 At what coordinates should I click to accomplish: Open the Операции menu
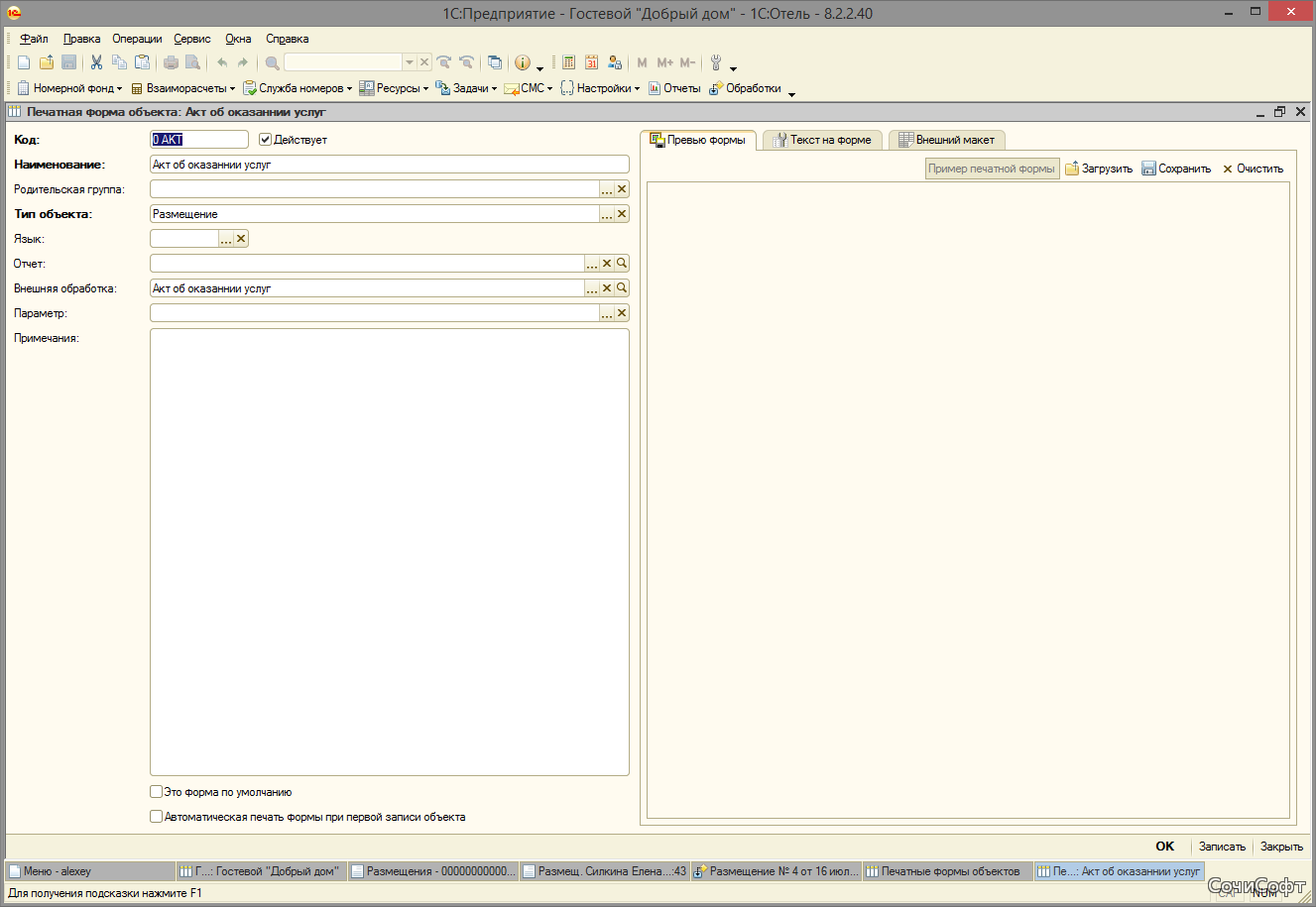coord(137,39)
